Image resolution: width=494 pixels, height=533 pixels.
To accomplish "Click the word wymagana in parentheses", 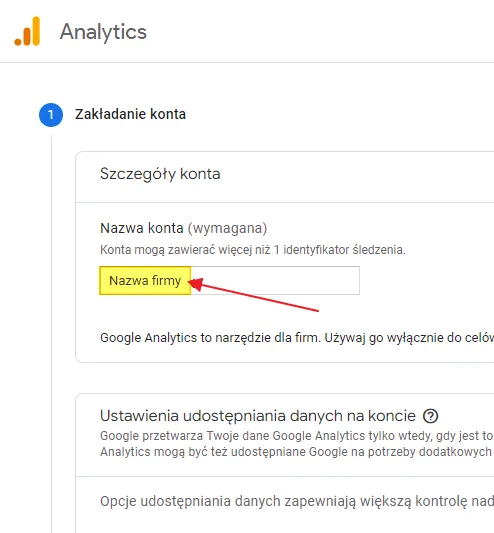I will pos(227,228).
